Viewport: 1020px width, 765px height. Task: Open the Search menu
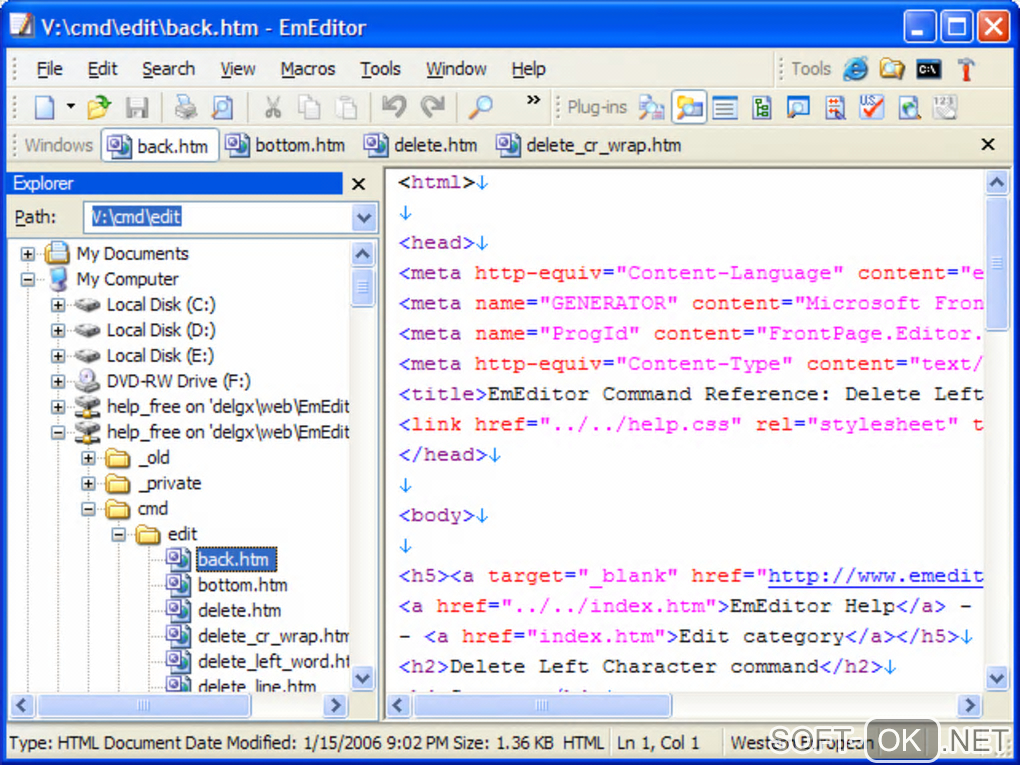(168, 68)
